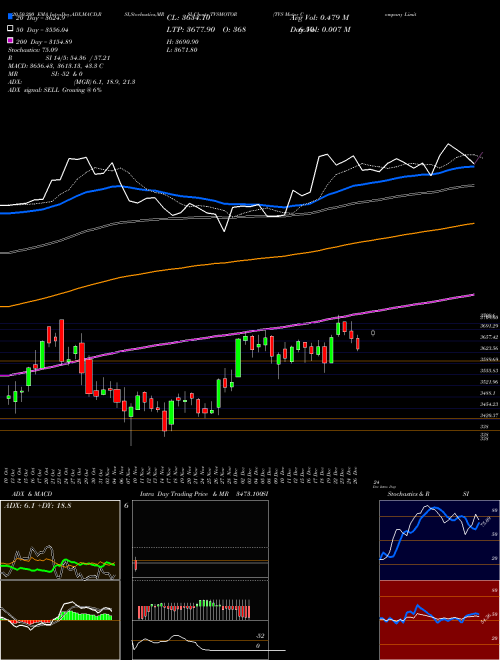Click the Day Vol 0.007 M text
The height and width of the screenshot is (660, 500).
click(x=320, y=29)
